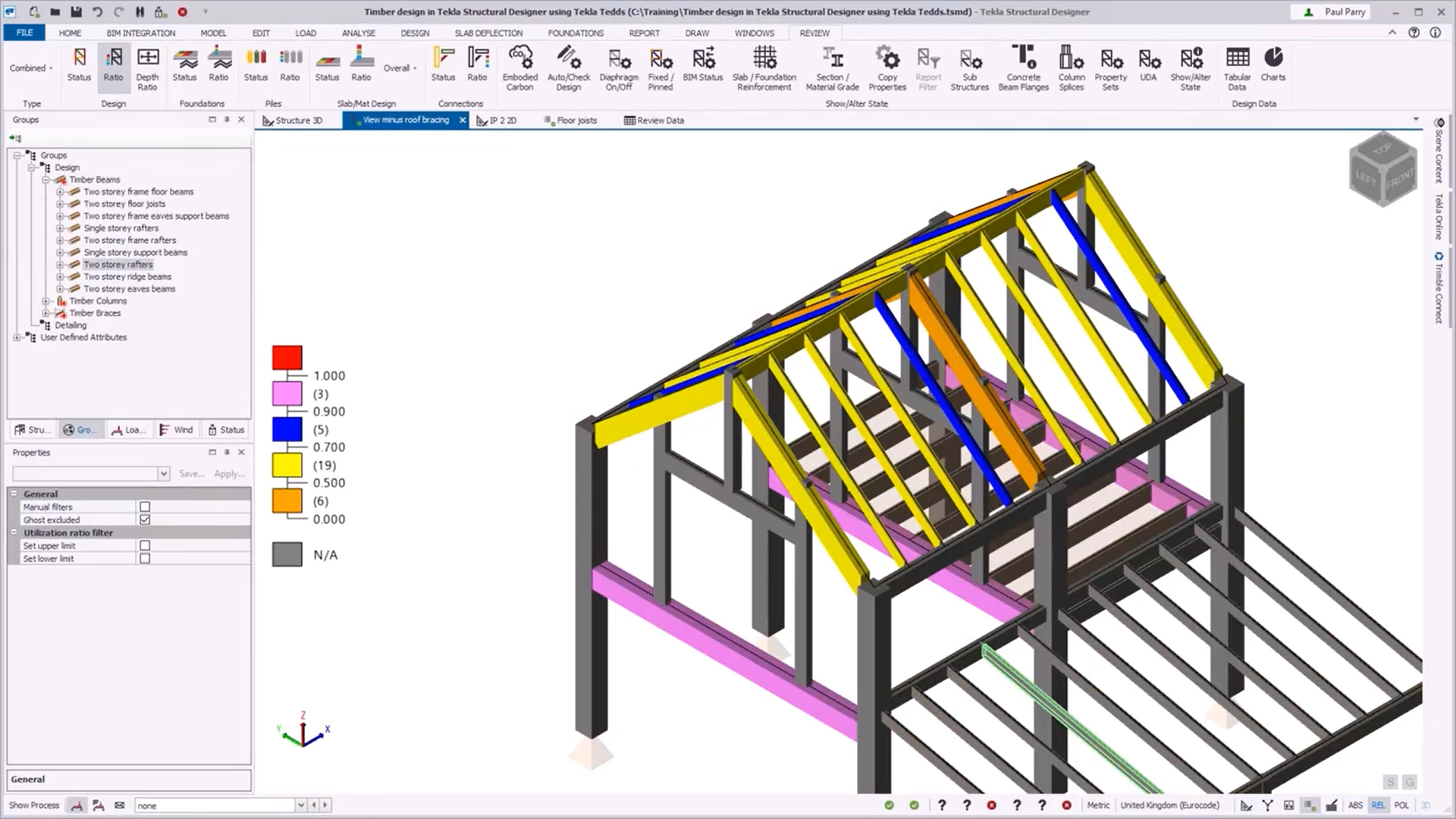Open the Review Data tab
This screenshot has height=819, width=1456.
pos(654,120)
